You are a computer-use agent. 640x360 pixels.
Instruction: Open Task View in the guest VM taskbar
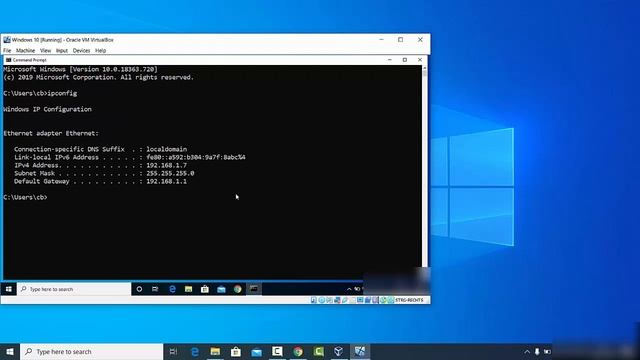pyautogui.click(x=155, y=289)
